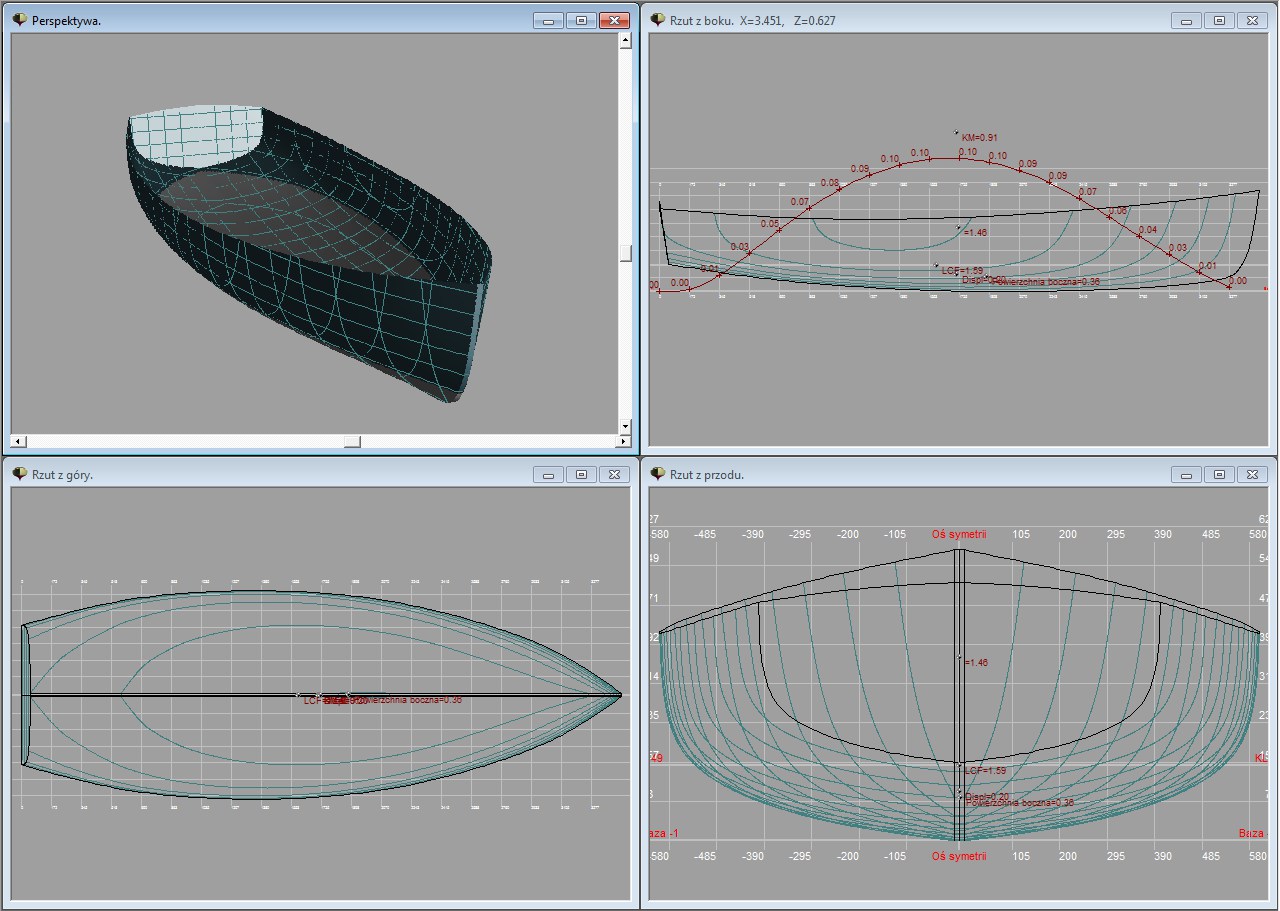Screen dimensions: 1280x911
Task: Click the Perspektywa horizontal scrollbar left arrow
Action: (17, 441)
